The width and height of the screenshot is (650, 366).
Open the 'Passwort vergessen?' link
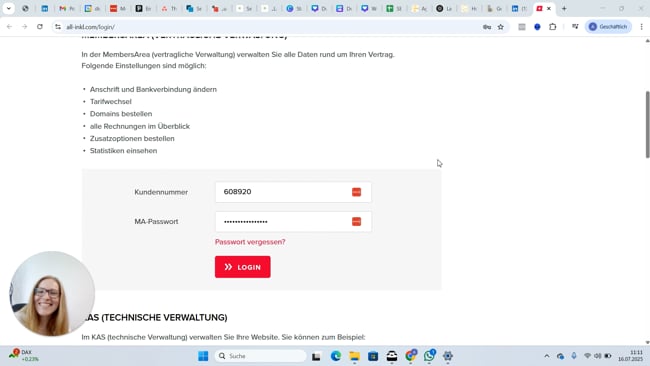pos(250,242)
